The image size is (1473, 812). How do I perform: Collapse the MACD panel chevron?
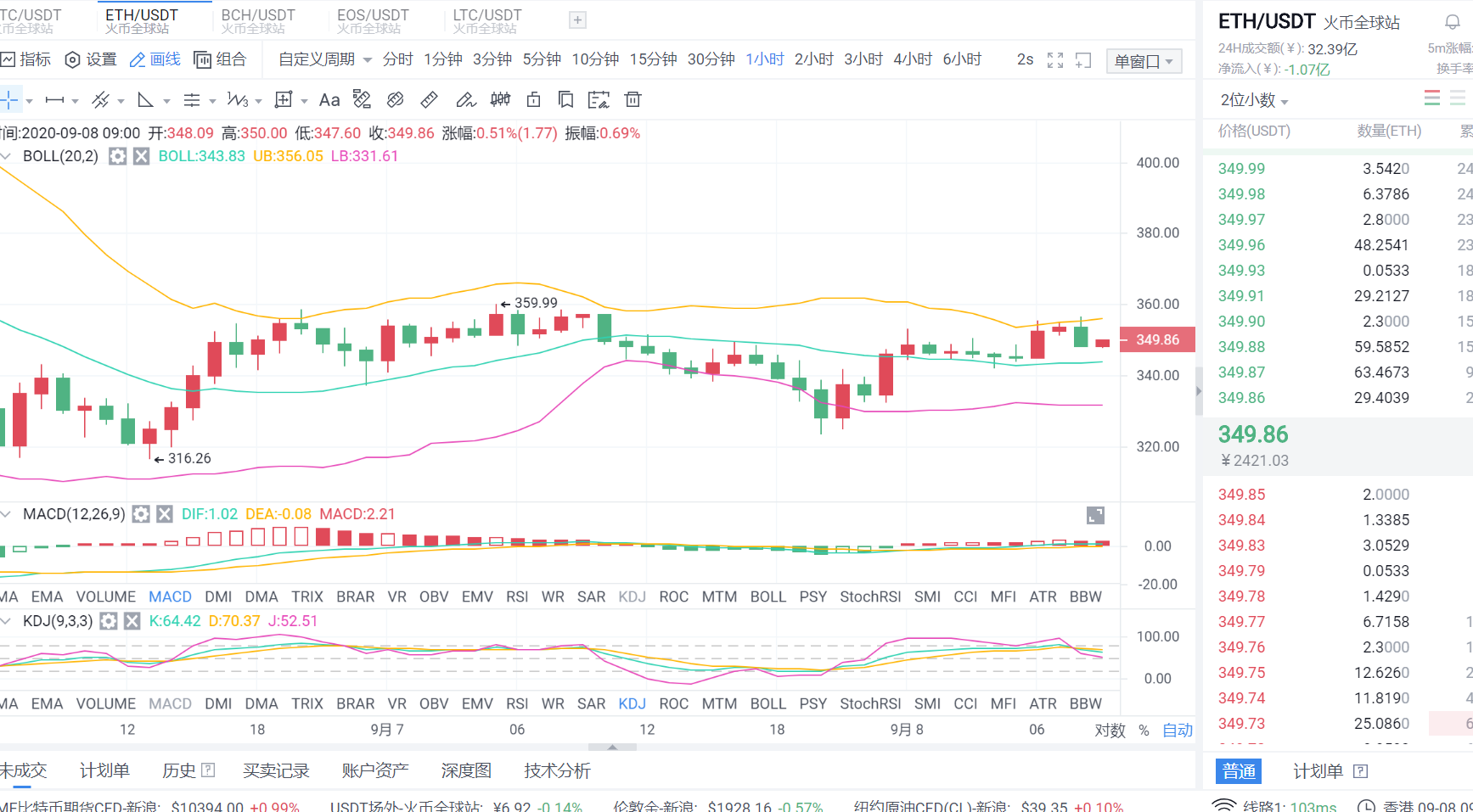pos(6,514)
